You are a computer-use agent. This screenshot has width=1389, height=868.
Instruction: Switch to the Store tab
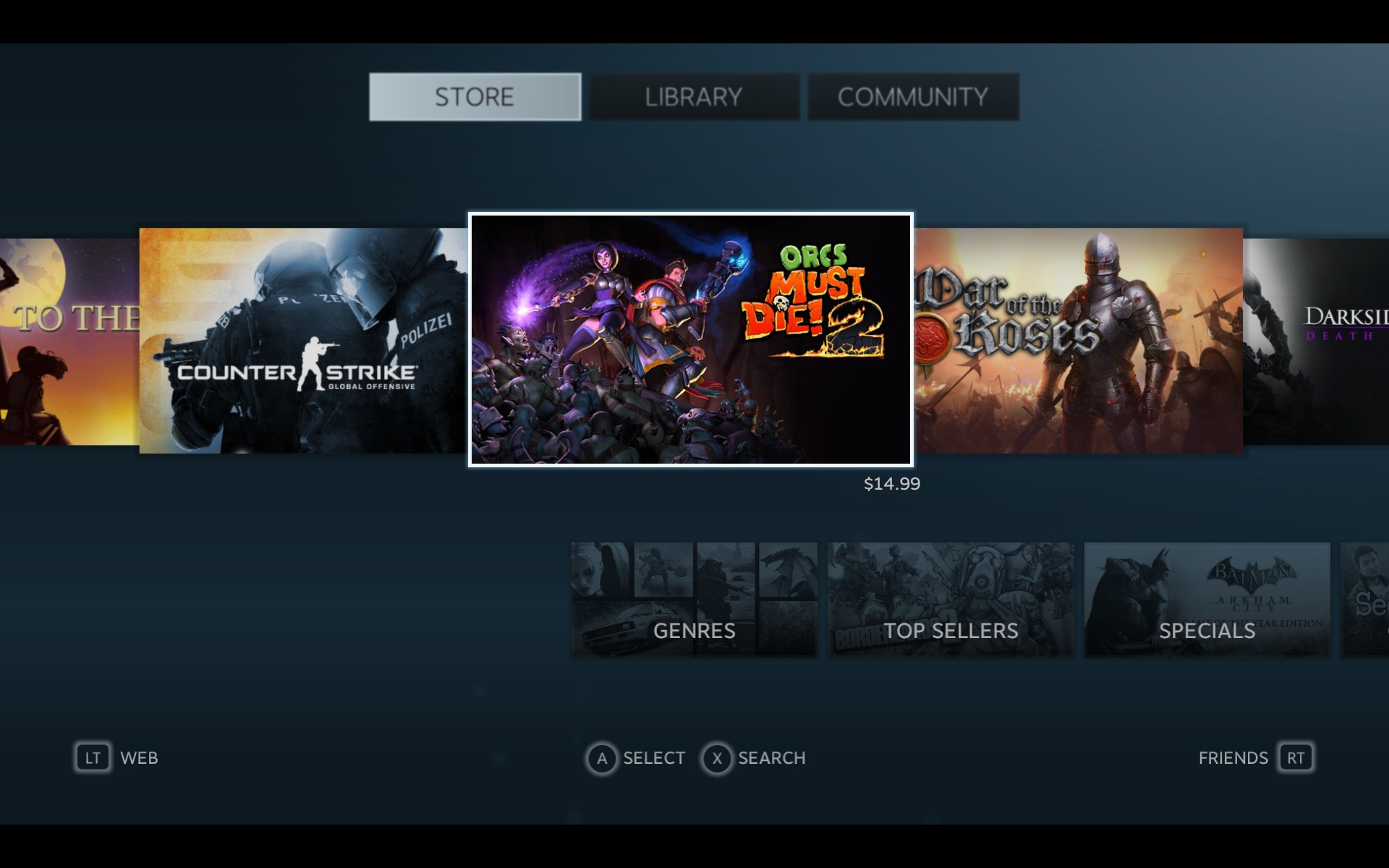tap(475, 96)
